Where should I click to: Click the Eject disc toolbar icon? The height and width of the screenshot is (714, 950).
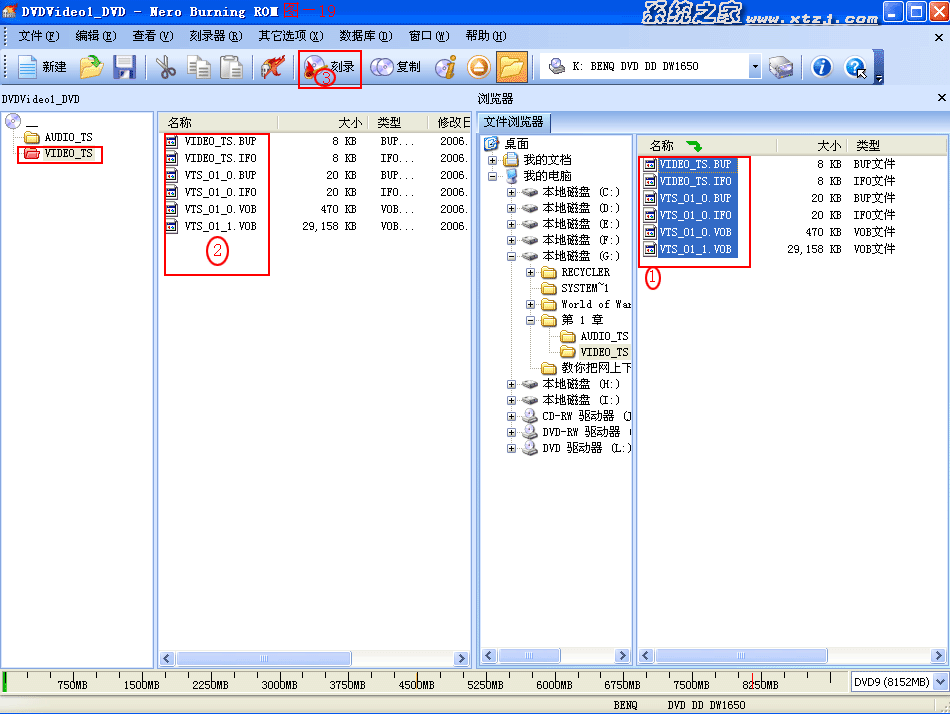click(479, 67)
